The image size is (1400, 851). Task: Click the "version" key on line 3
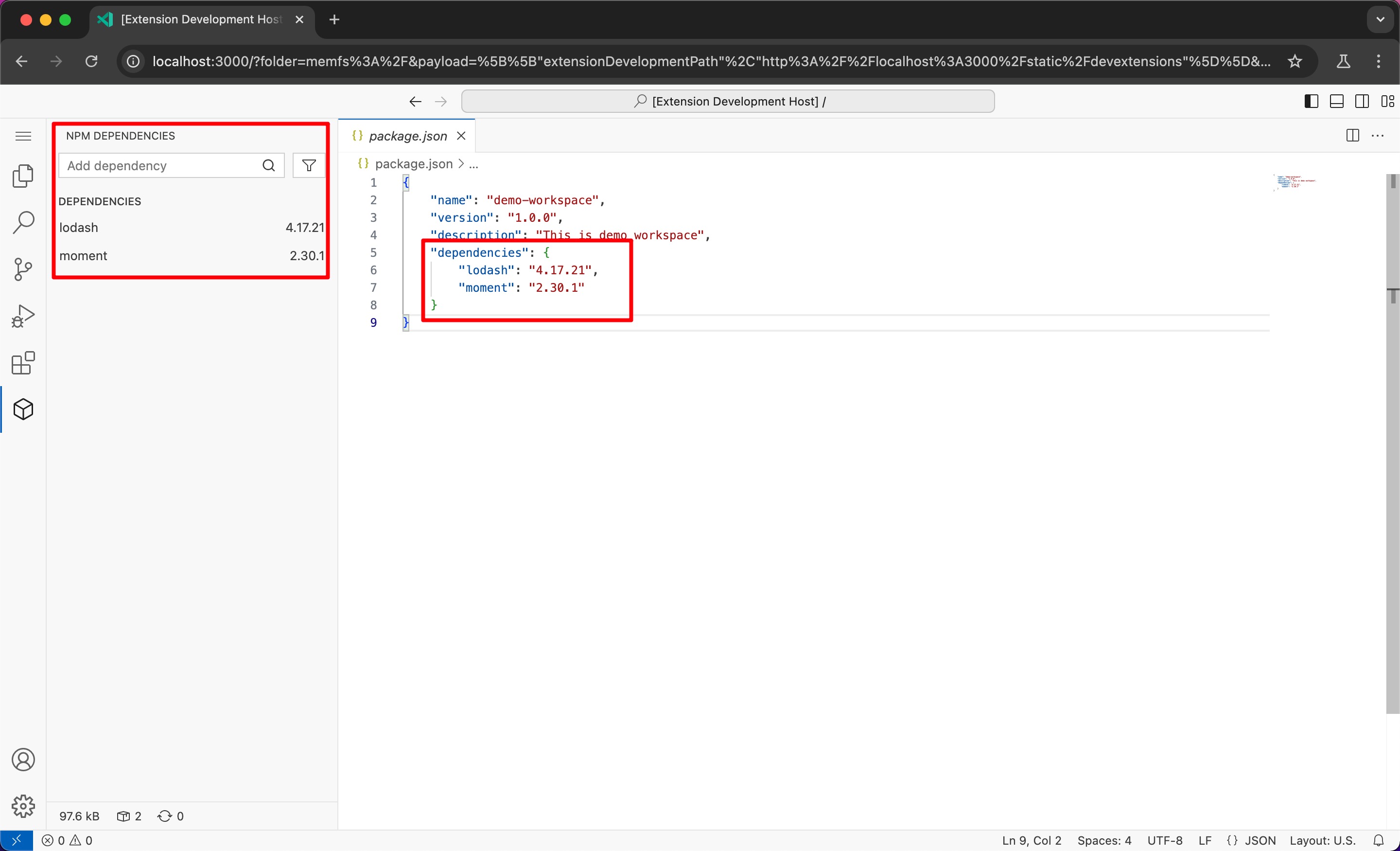(462, 218)
